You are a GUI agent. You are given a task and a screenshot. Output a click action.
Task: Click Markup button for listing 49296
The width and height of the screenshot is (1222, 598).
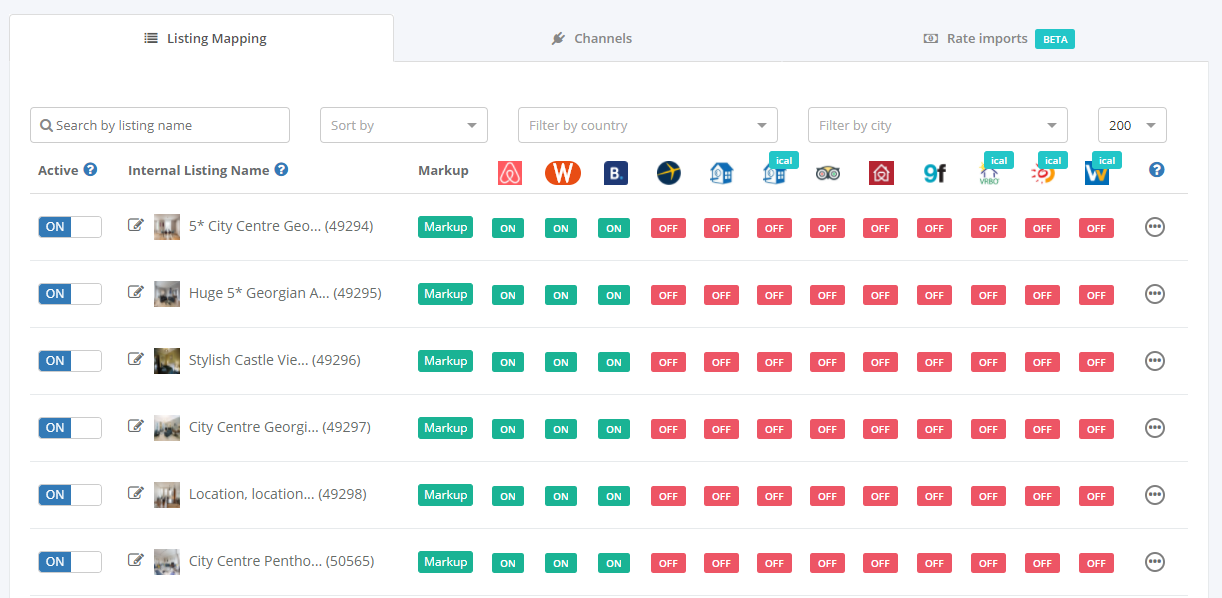coord(445,361)
